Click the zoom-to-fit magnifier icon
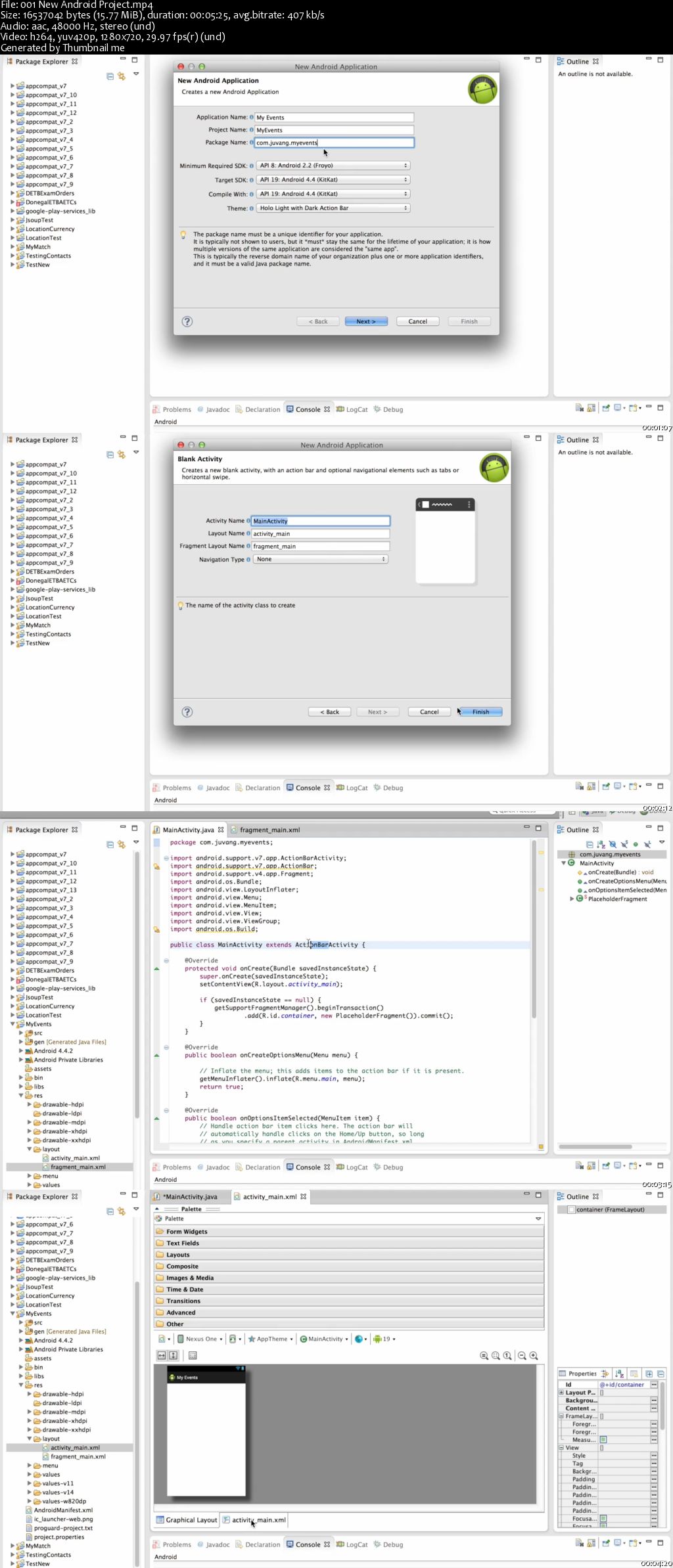Viewport: 673px width, 1568px height. [x=496, y=1355]
